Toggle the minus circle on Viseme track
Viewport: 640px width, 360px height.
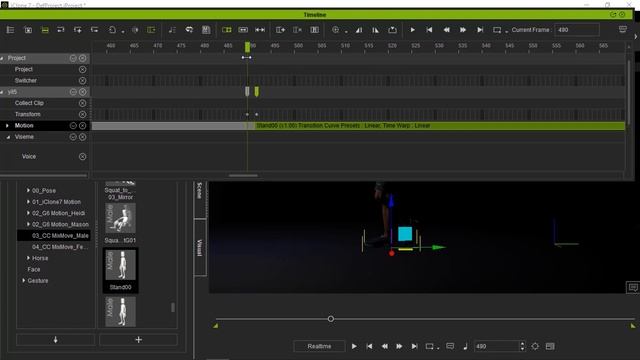point(73,137)
